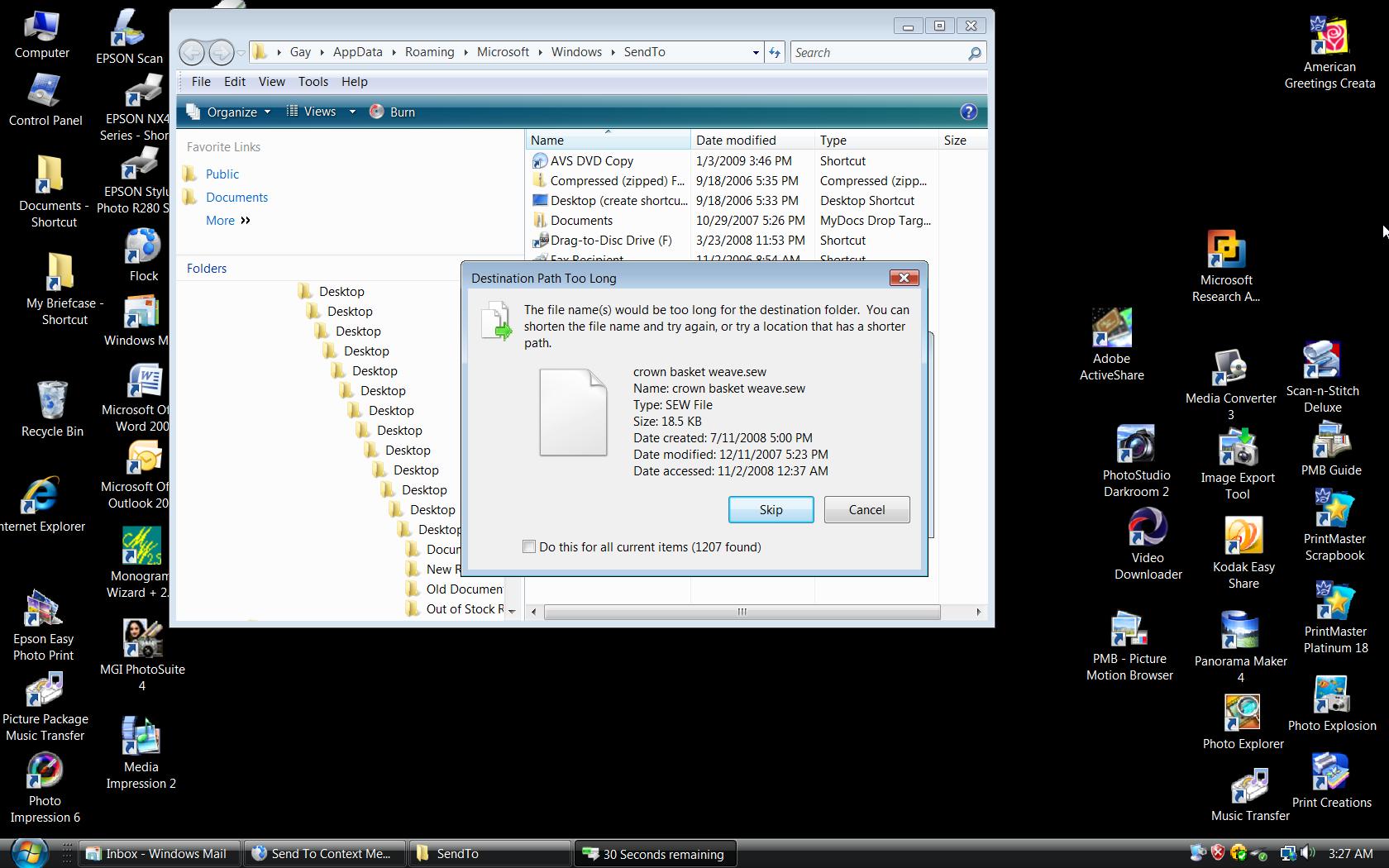Open Photo Impression 6 icon
The height and width of the screenshot is (868, 1389).
tap(45, 788)
